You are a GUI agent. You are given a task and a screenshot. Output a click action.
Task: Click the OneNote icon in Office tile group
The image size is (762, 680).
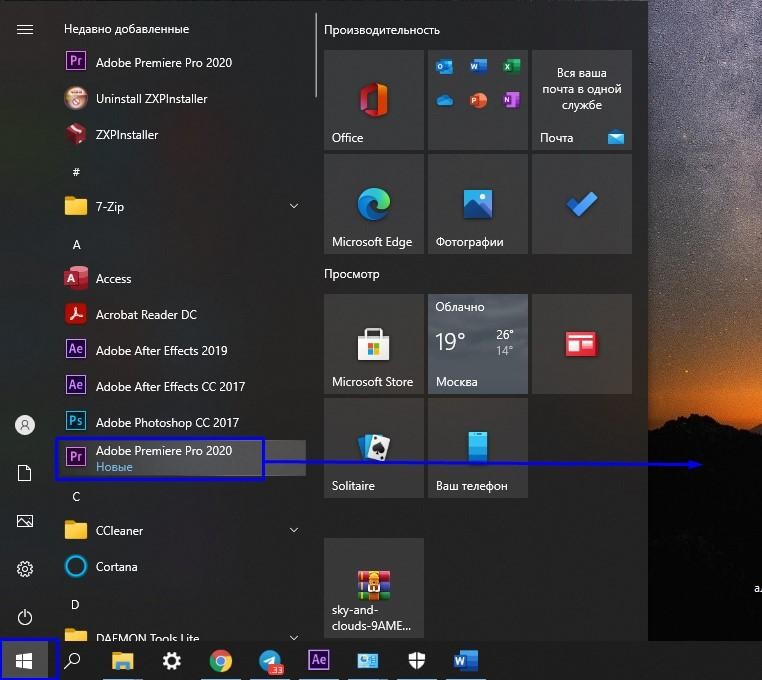[x=511, y=100]
